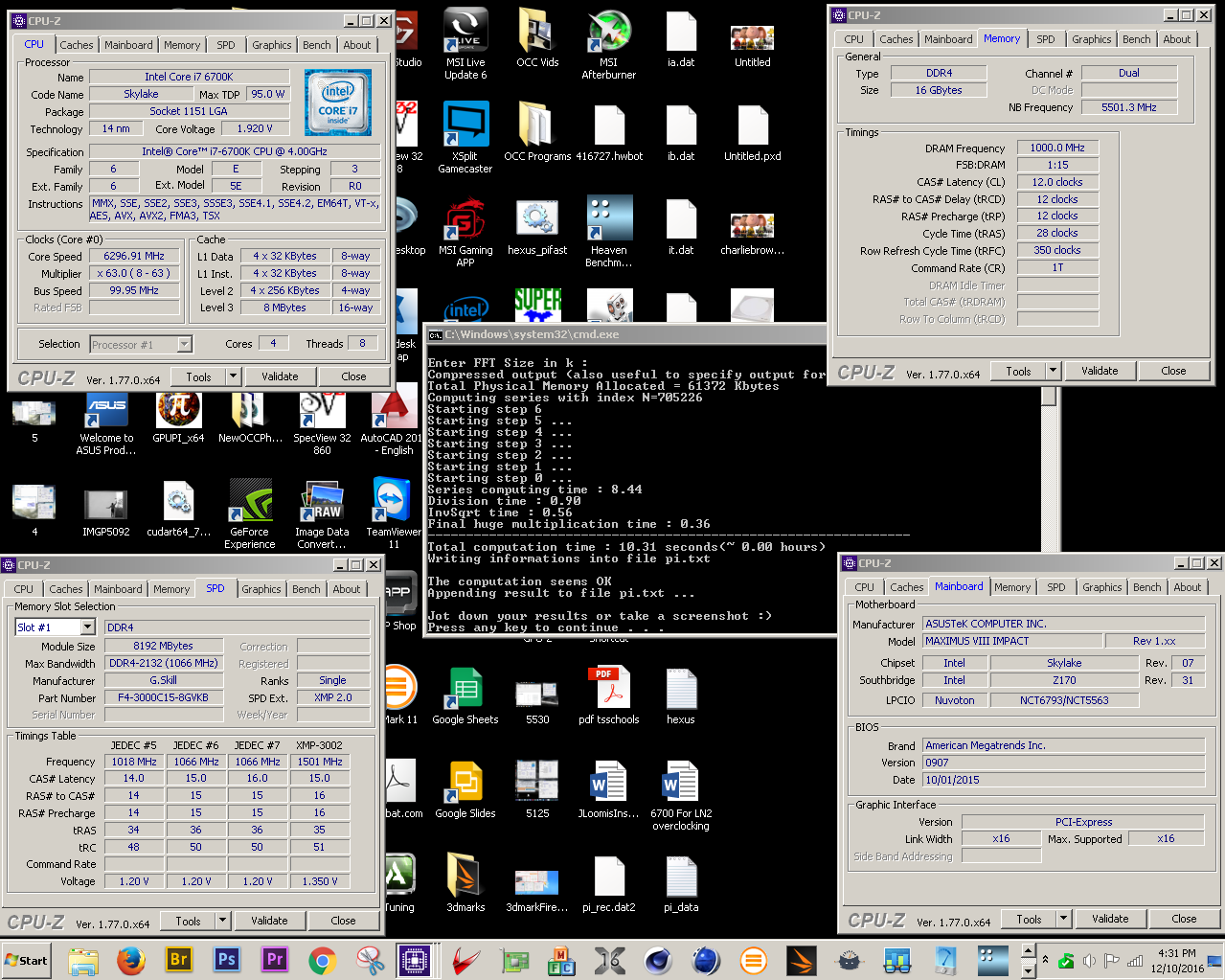Select the pdf tsschools file icon

click(609, 696)
